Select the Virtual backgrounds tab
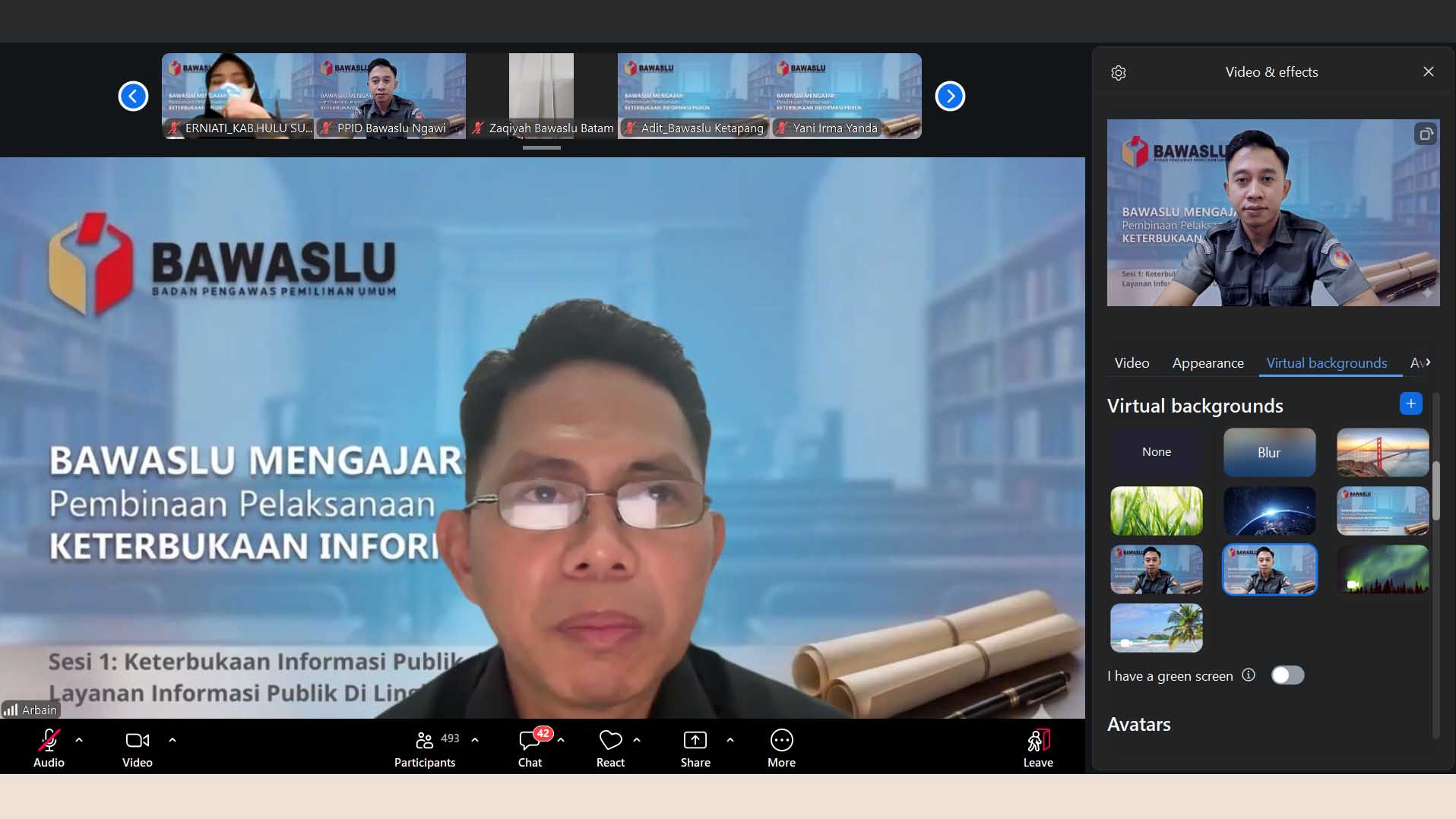The image size is (1456, 819). (1326, 363)
